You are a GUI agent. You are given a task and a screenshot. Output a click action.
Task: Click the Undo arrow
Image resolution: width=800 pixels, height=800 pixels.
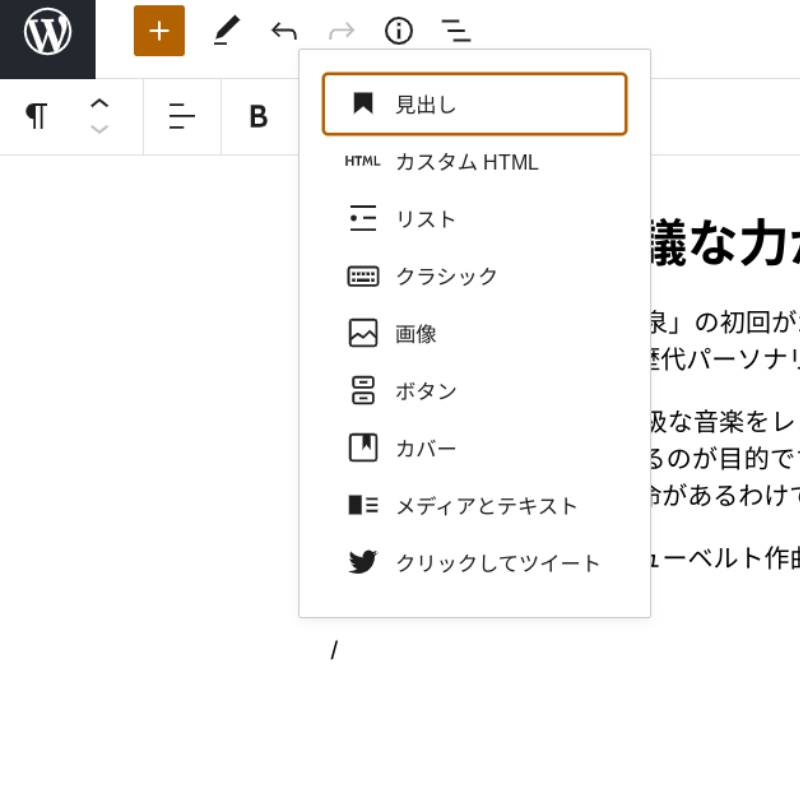pos(284,31)
